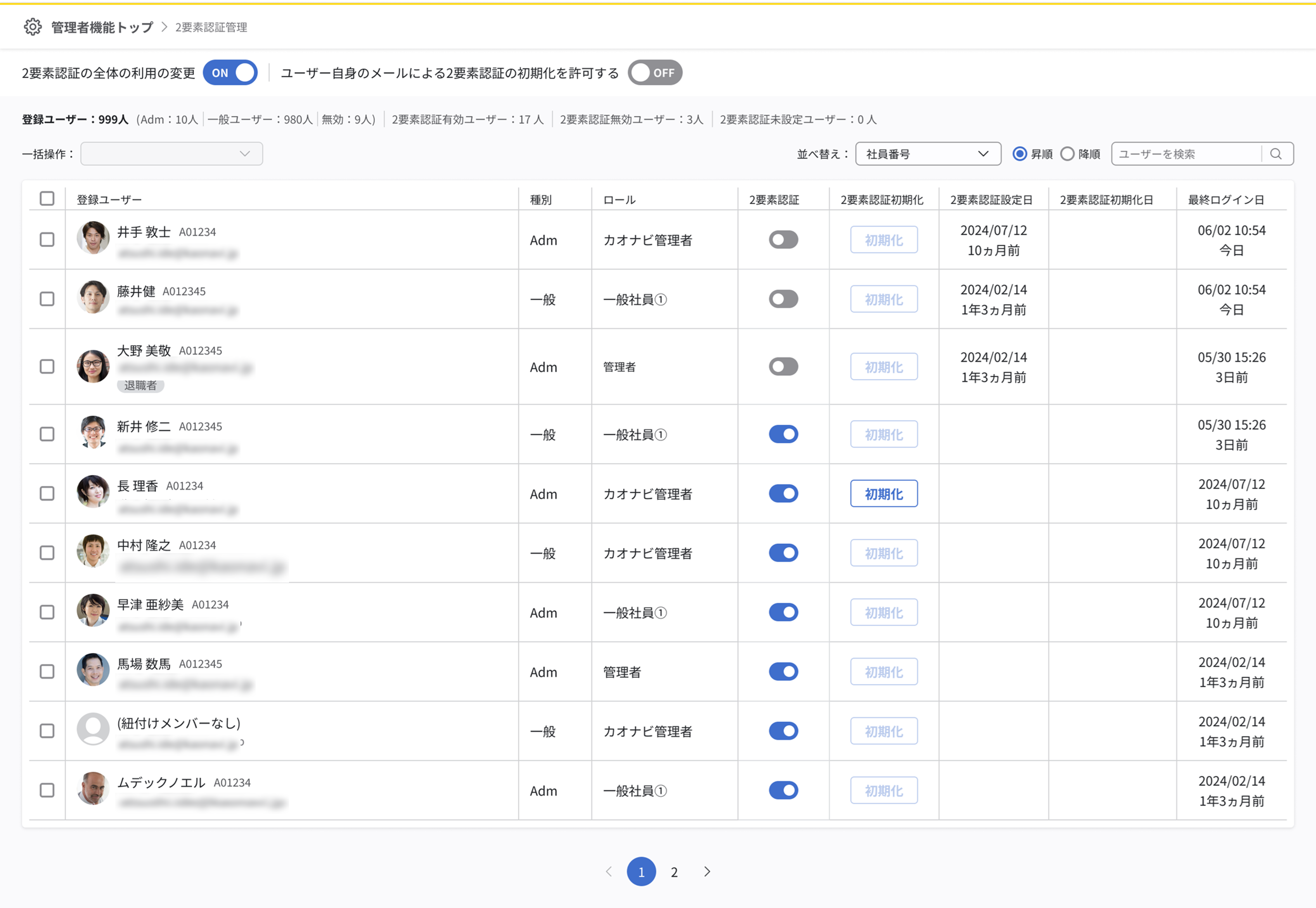Click the search magnifier icon
This screenshot has width=1316, height=908.
coord(1276,154)
